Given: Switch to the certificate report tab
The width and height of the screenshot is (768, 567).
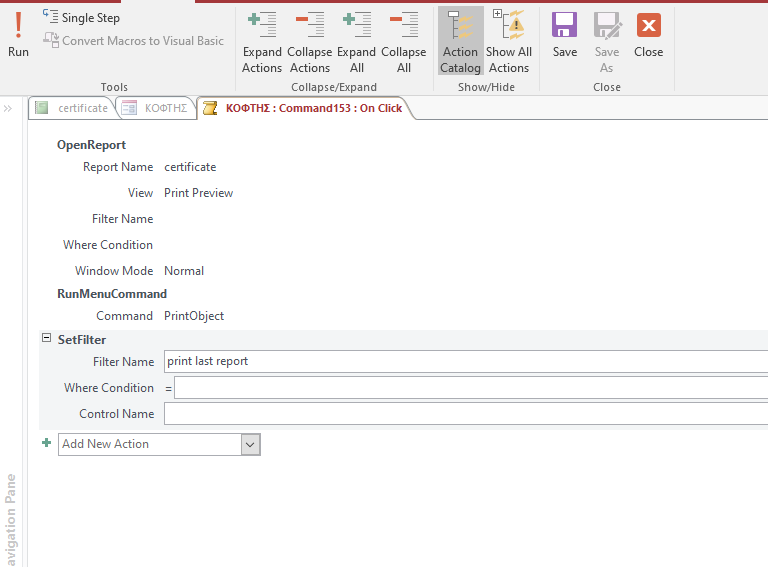Looking at the screenshot, I should tap(72, 108).
